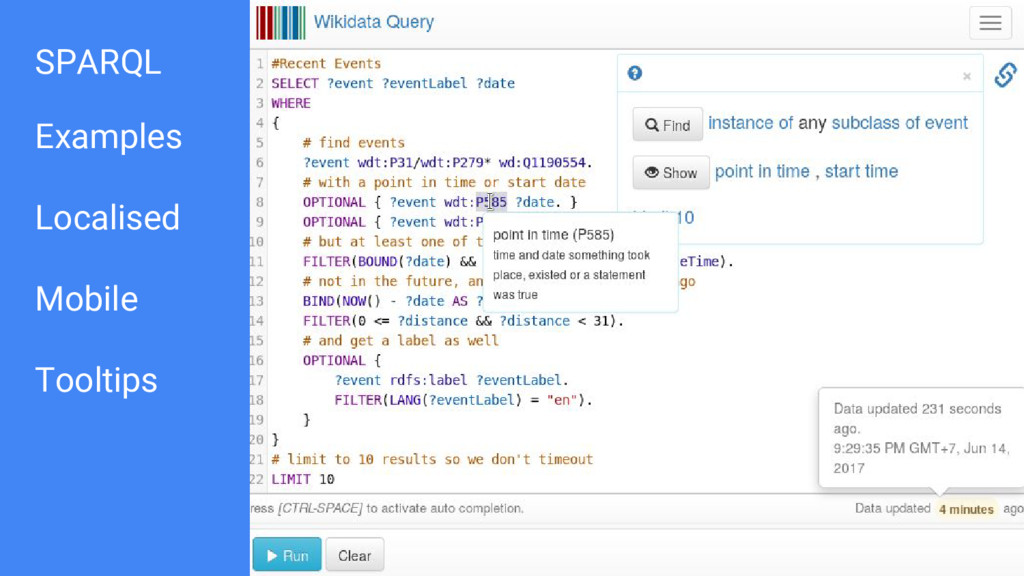1024x576 pixels.
Task: Clear the query editor
Action: [x=355, y=554]
